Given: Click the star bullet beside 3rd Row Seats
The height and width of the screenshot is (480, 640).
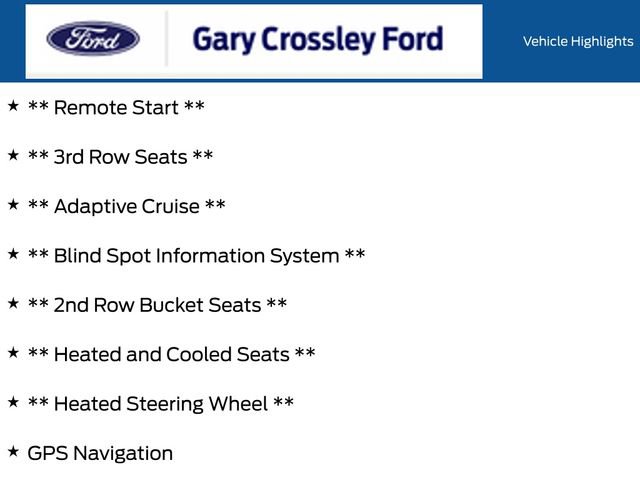Looking at the screenshot, I should pos(13,155).
